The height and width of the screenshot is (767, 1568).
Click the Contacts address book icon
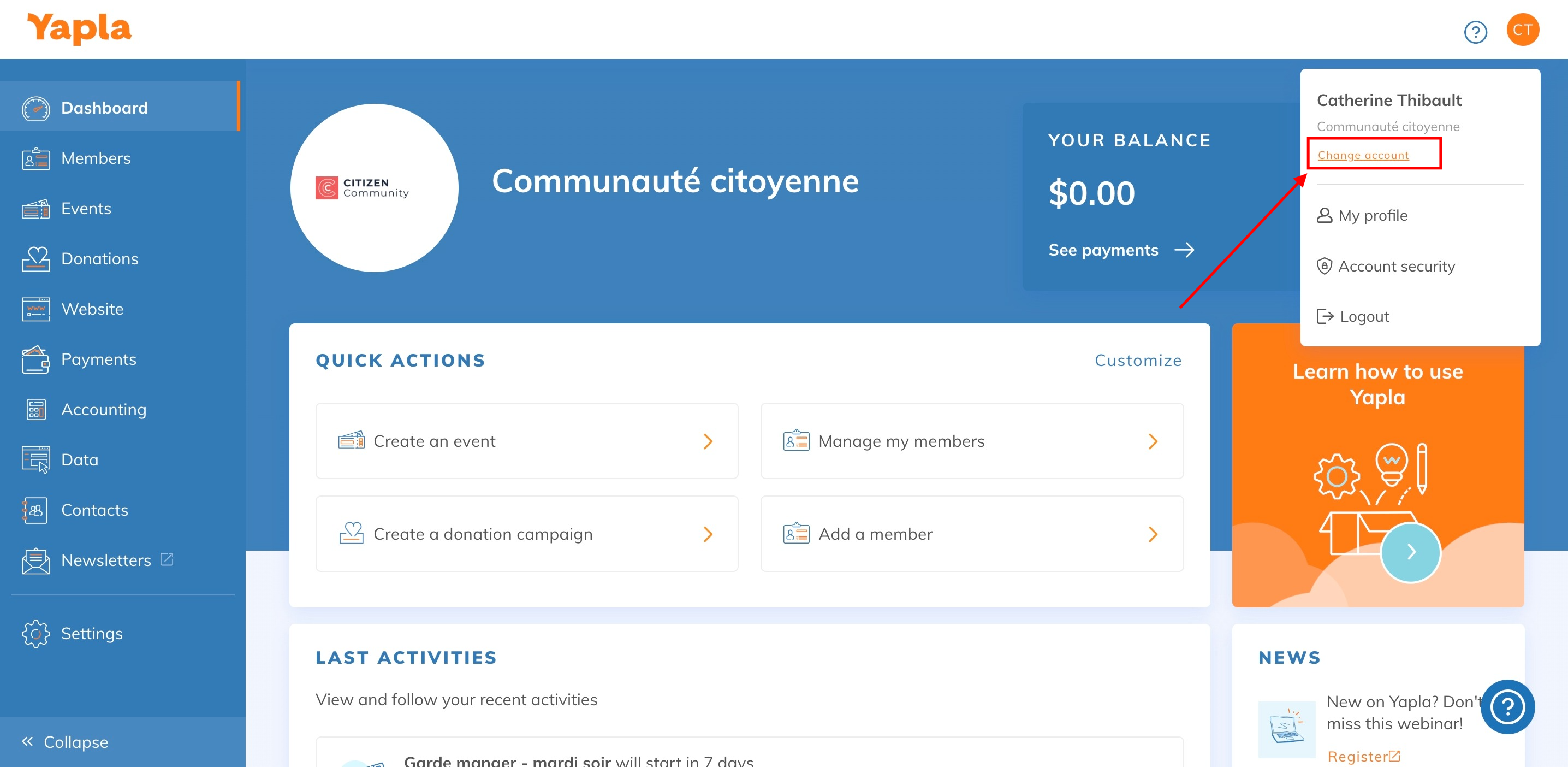pos(35,510)
